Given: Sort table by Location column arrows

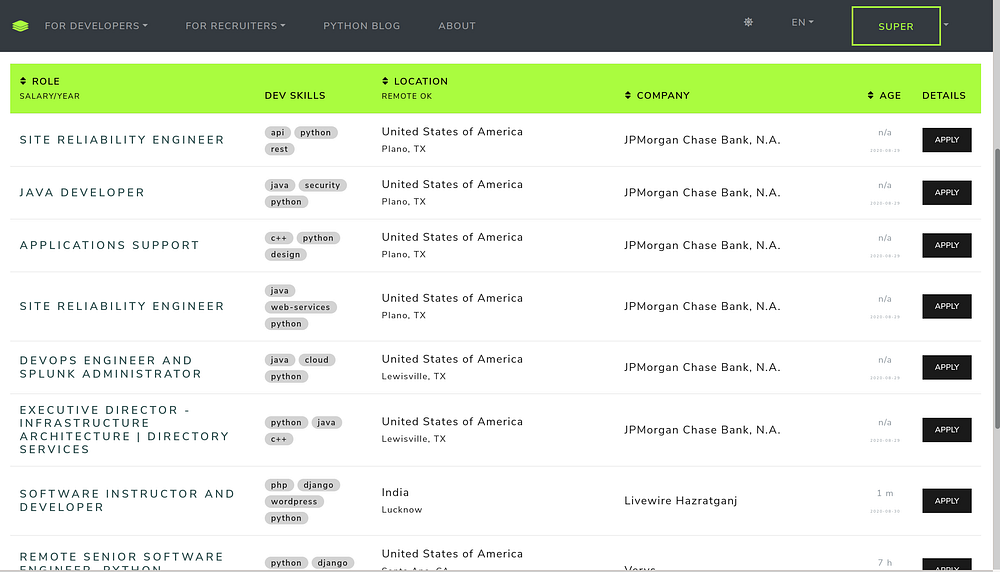Looking at the screenshot, I should 385,81.
